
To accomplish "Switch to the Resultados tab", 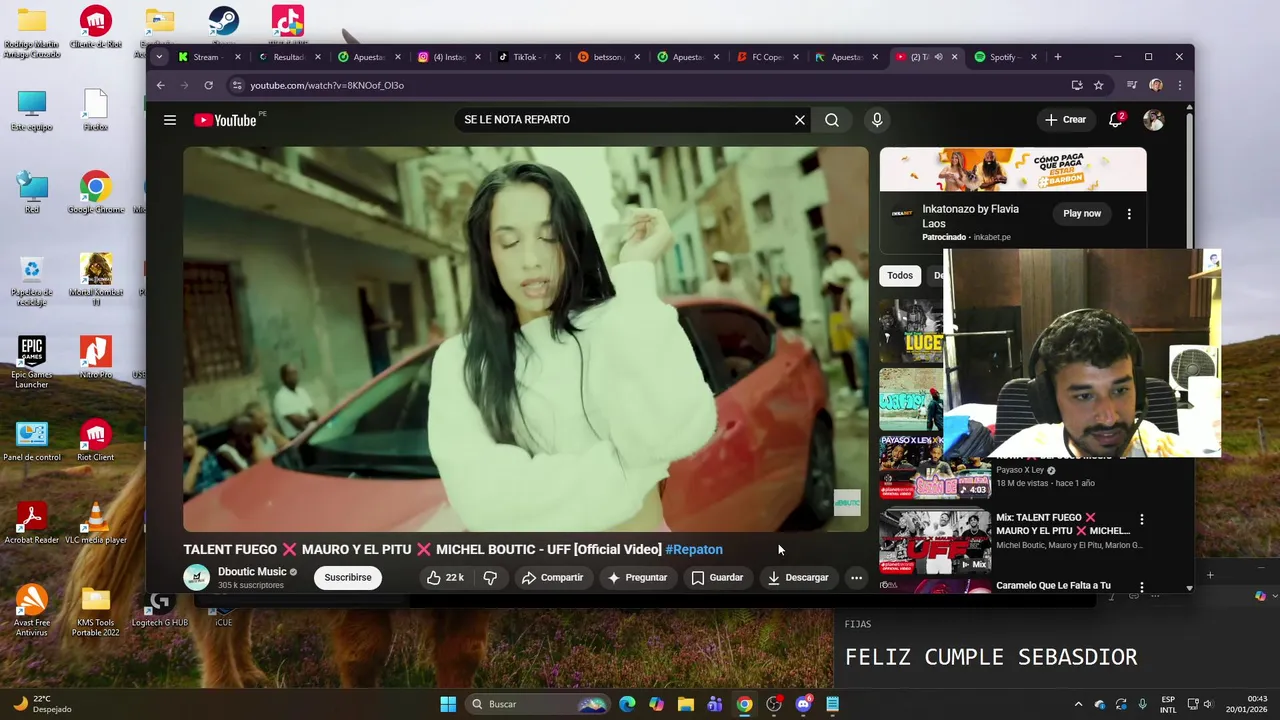I will [288, 57].
